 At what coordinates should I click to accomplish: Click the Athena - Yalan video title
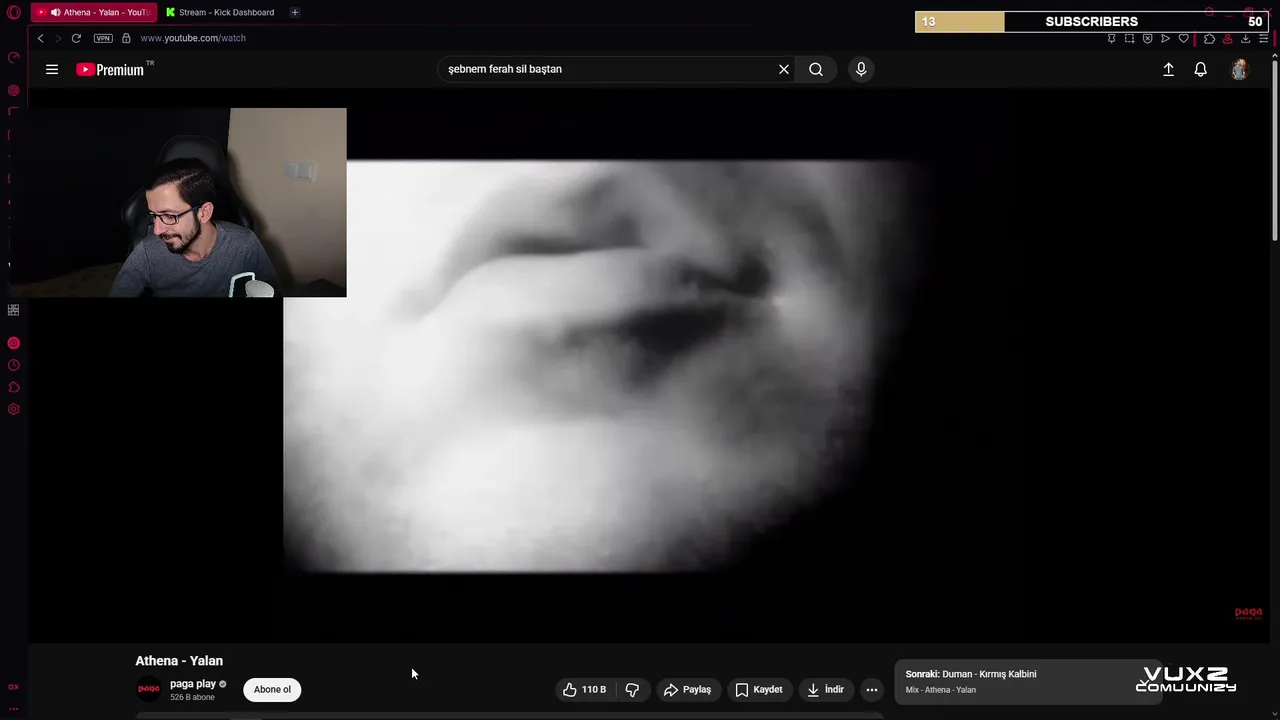point(179,661)
